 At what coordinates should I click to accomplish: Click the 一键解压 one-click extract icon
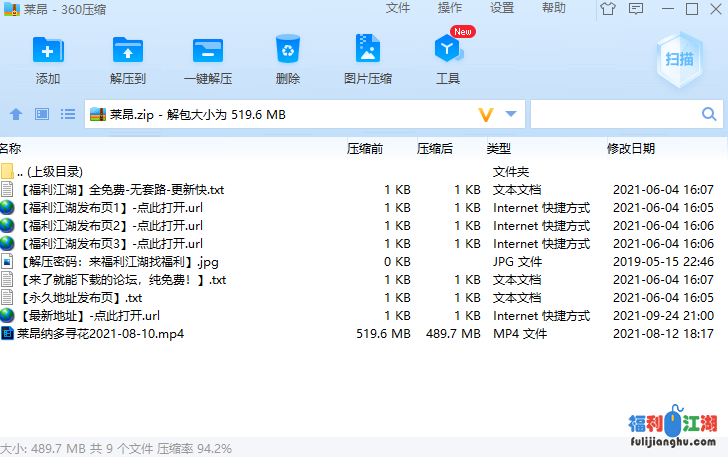(208, 60)
